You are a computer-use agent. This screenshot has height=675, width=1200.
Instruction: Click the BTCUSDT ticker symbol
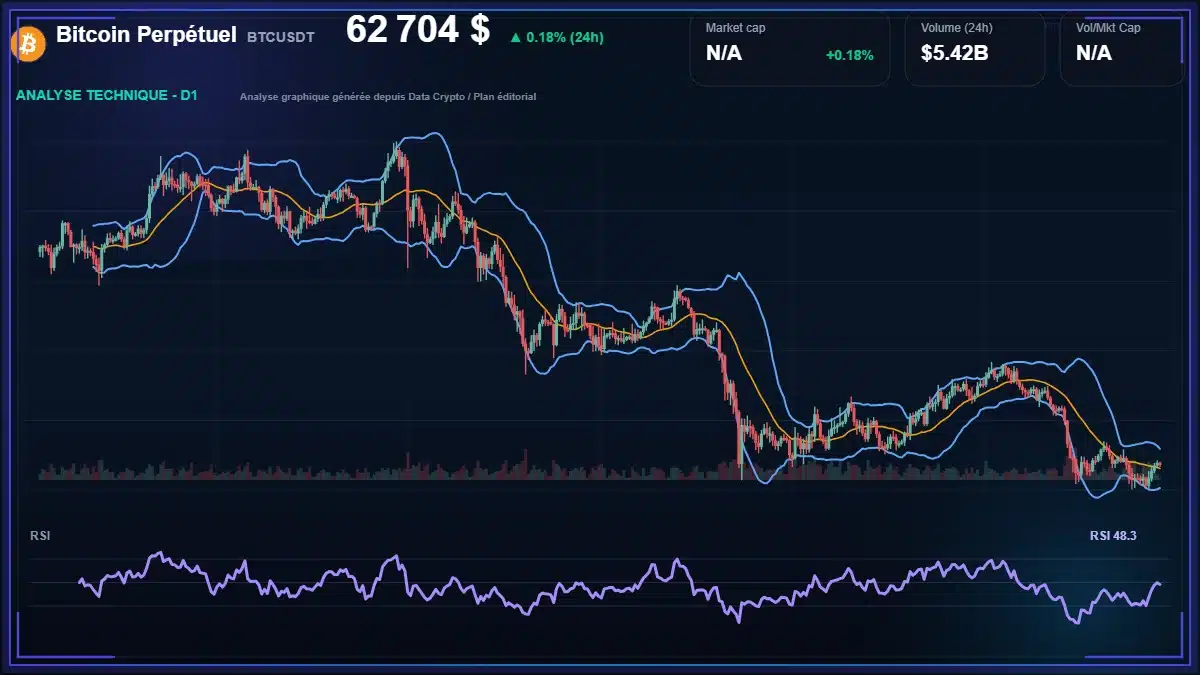(280, 37)
